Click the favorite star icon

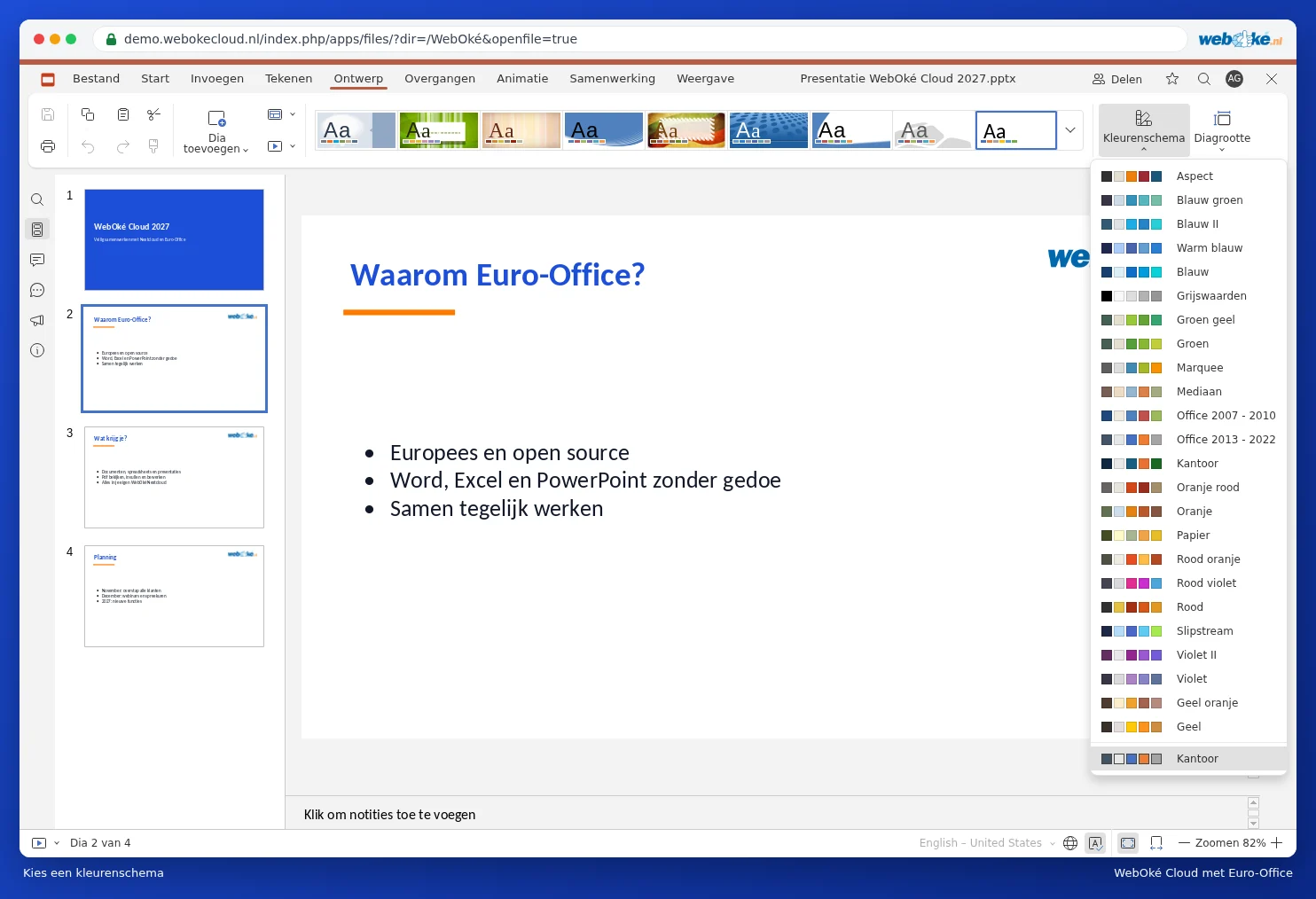coord(1172,79)
